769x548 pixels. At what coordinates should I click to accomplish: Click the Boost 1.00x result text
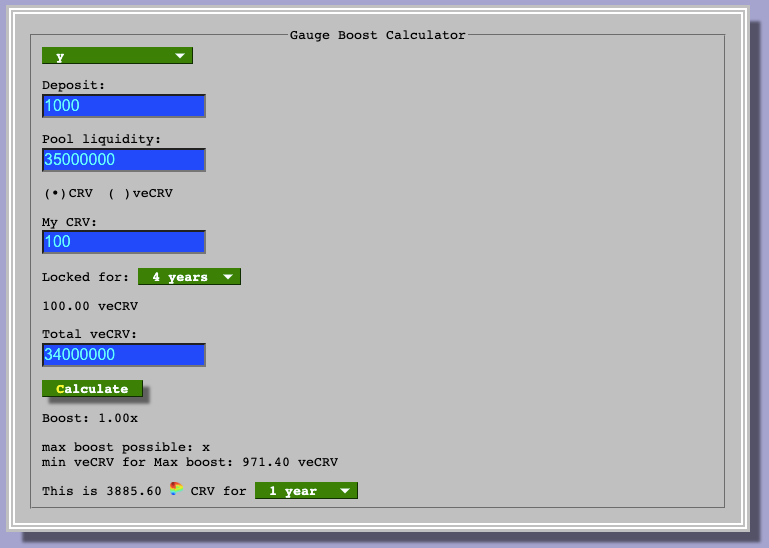click(x=90, y=418)
